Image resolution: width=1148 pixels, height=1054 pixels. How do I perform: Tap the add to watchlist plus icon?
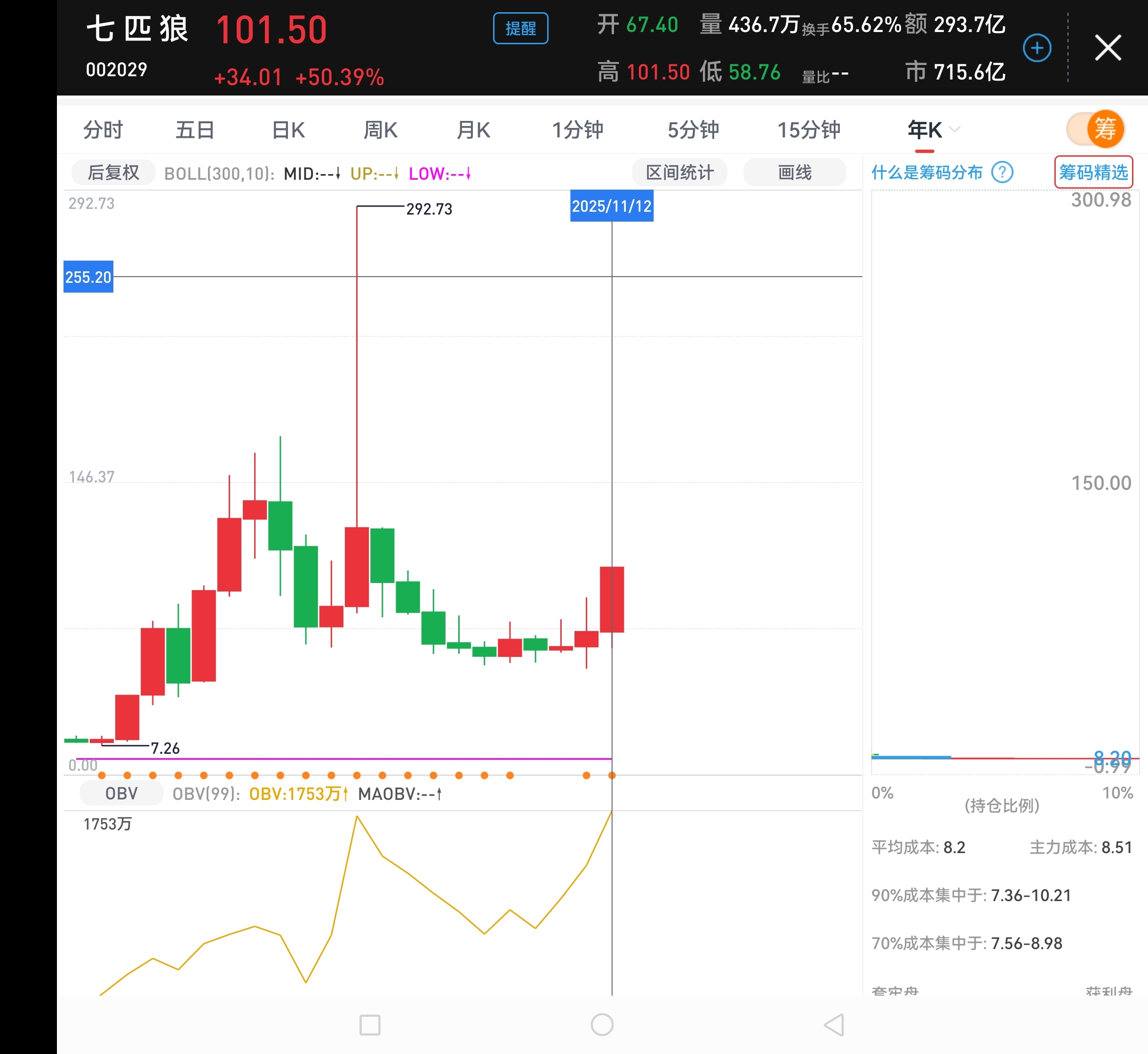coord(1037,48)
